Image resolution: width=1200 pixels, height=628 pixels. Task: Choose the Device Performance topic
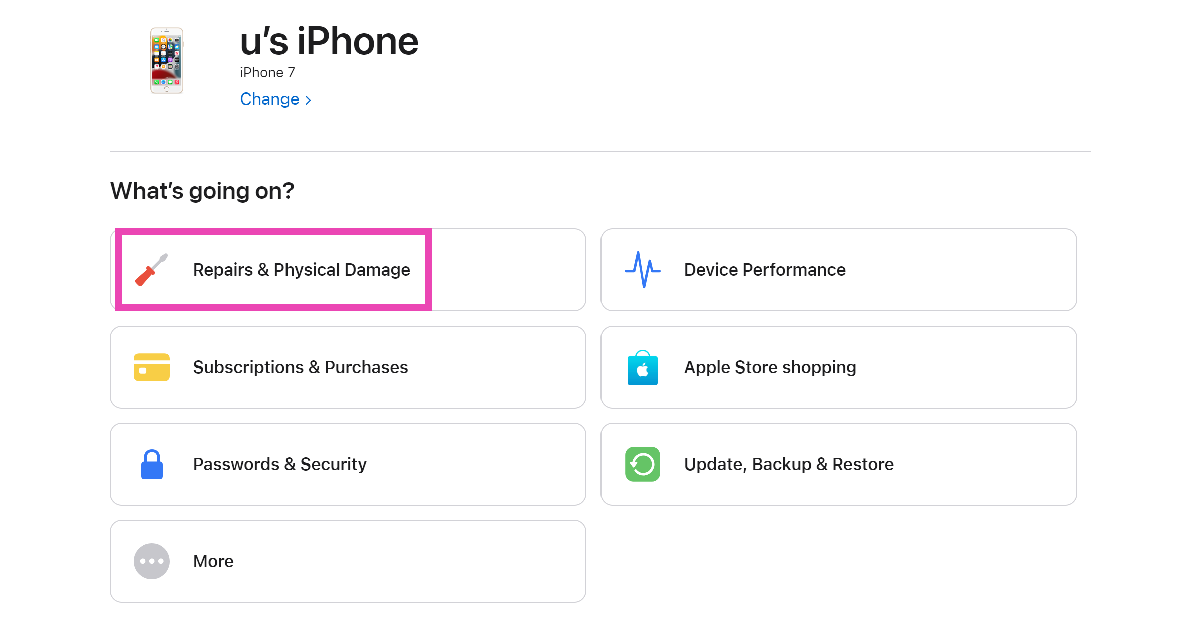click(x=764, y=270)
